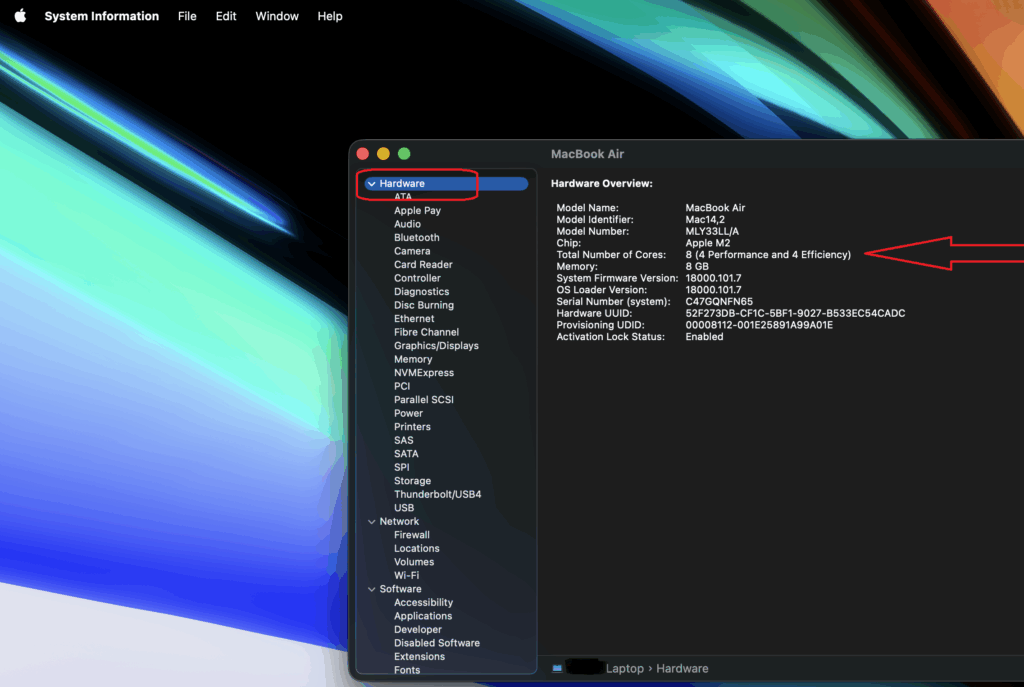The image size is (1024, 687).
Task: Select the Hardware sidebar category
Action: (446, 184)
